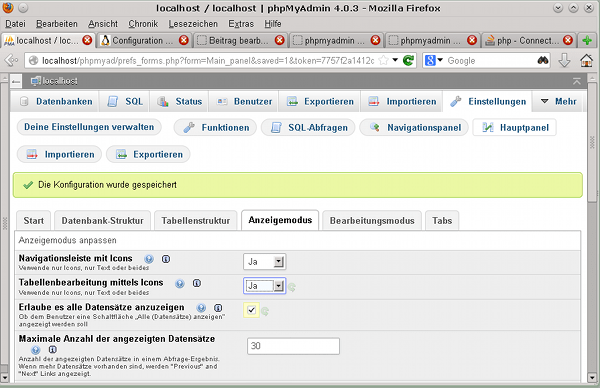Click the Importieren pill button below Deine Einstellungen

[x=59, y=154]
